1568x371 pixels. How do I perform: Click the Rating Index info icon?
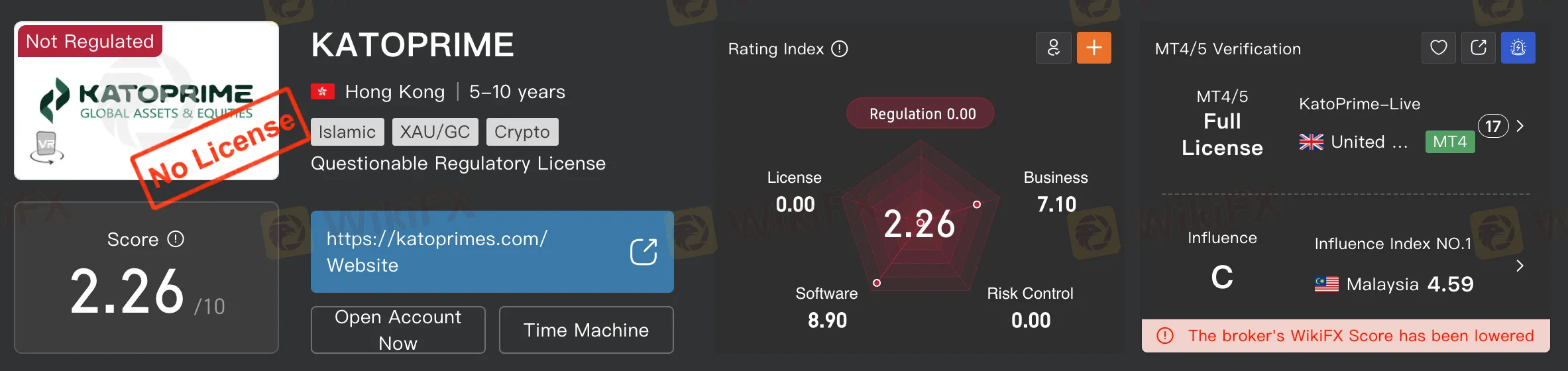(840, 49)
